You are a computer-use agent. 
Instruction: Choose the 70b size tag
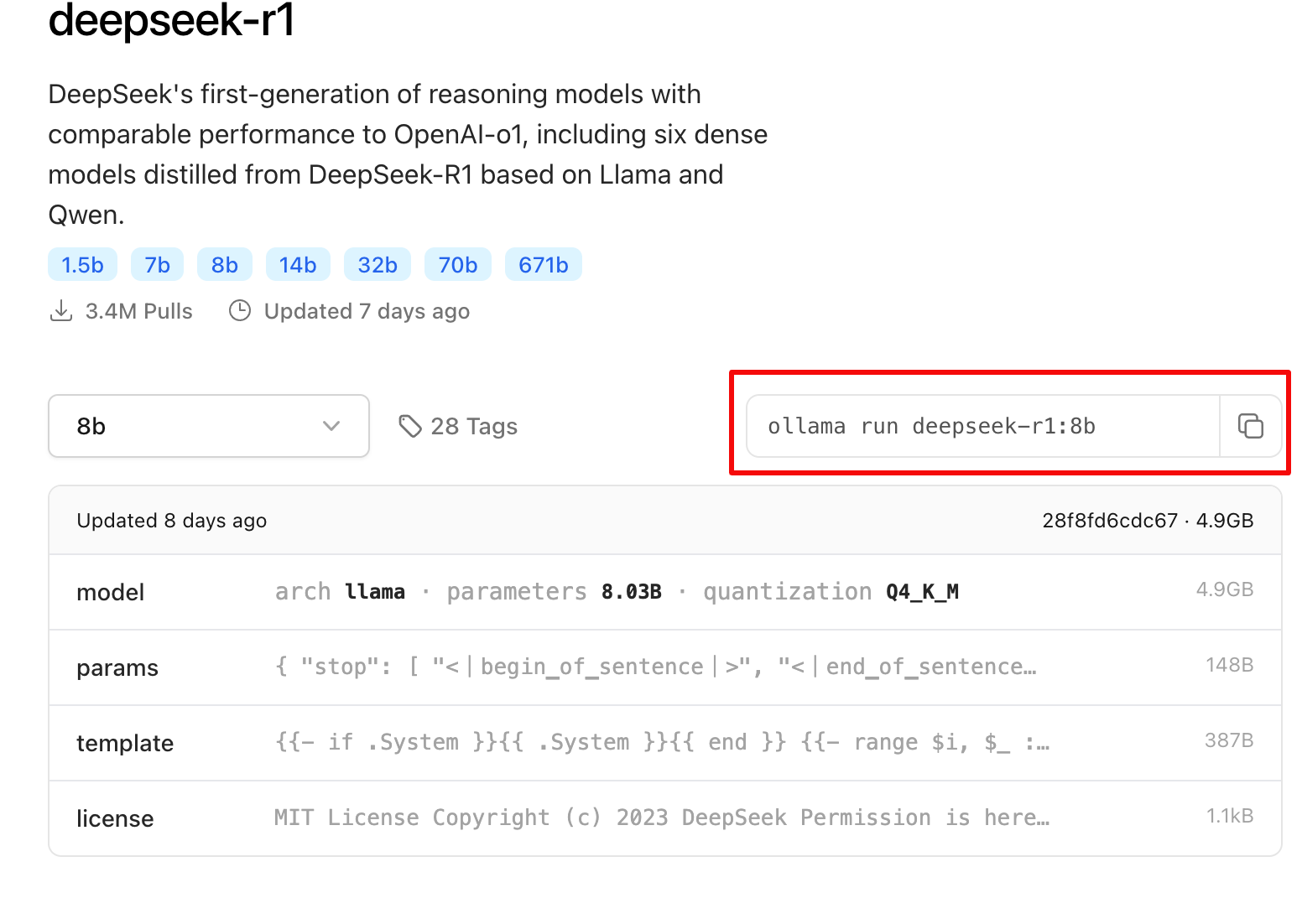coord(457,265)
